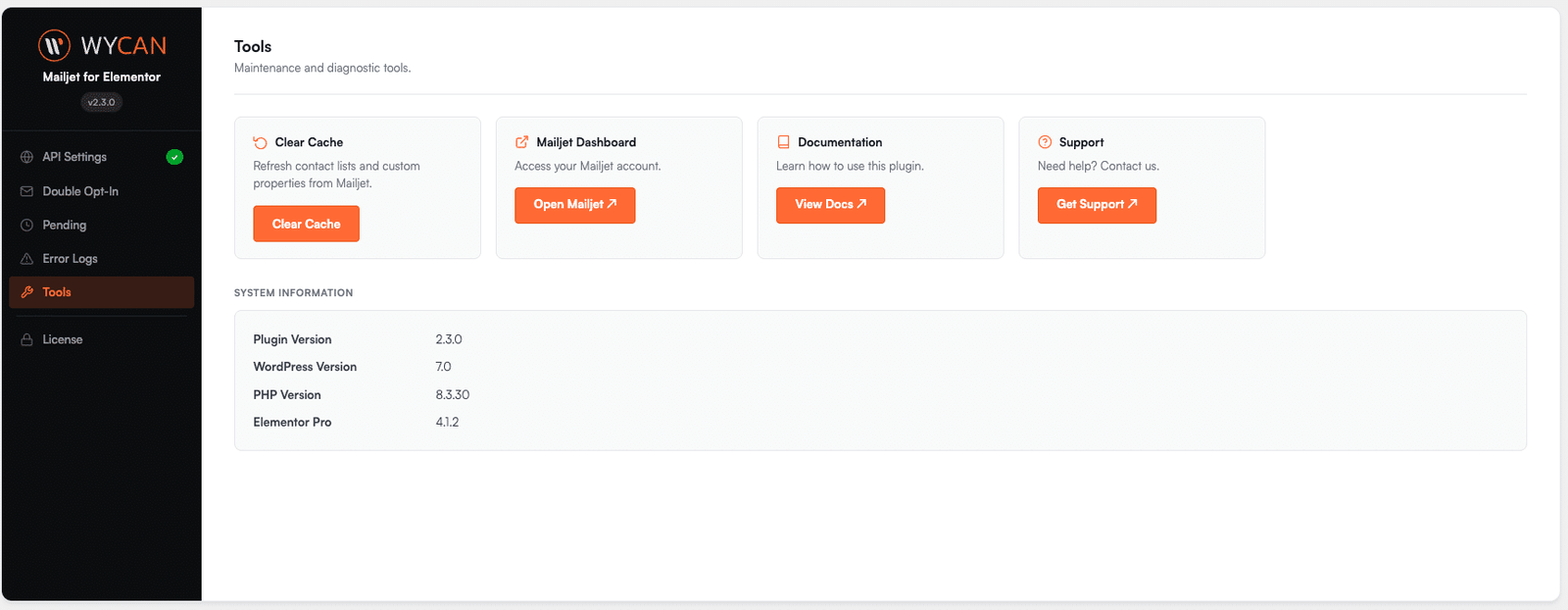Image resolution: width=1568 pixels, height=610 pixels.
Task: Click the Error Logs warning icon
Action: [x=26, y=259]
